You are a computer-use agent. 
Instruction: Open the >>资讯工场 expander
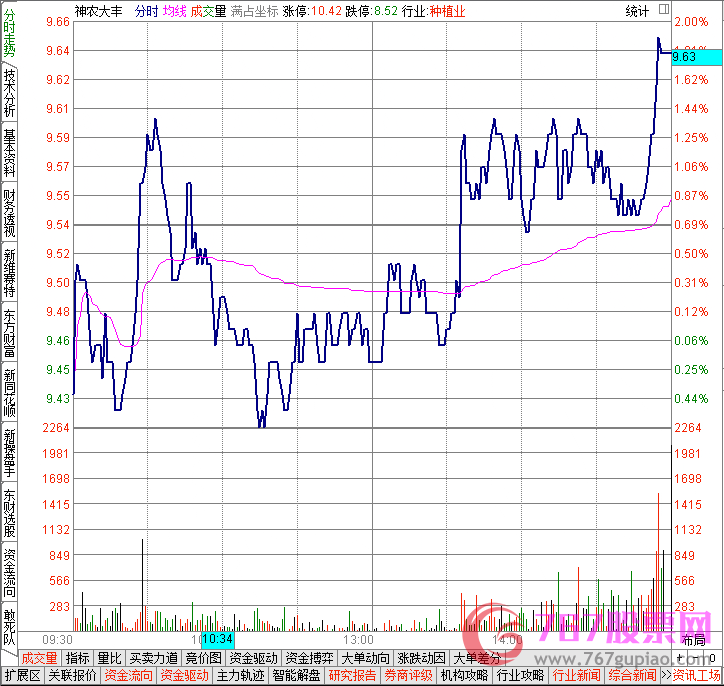(x=691, y=675)
